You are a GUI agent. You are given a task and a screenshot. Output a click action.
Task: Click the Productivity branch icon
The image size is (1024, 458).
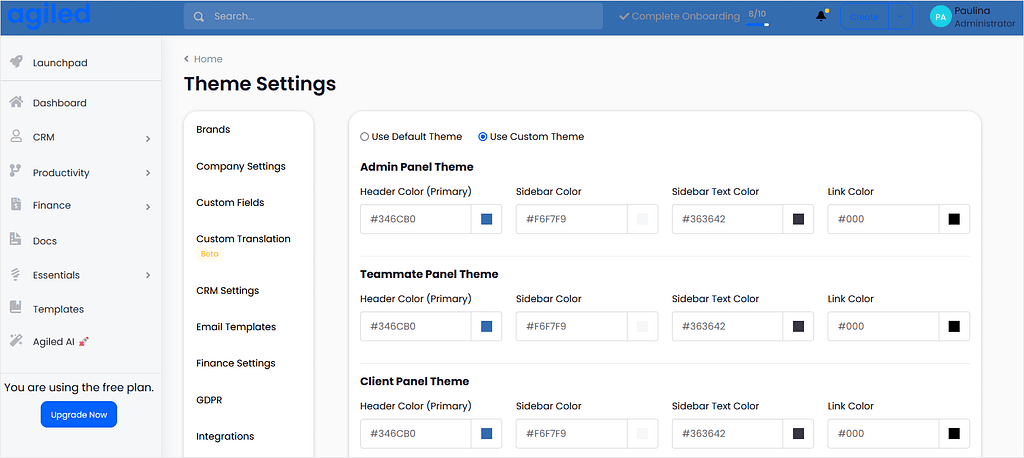(16, 171)
